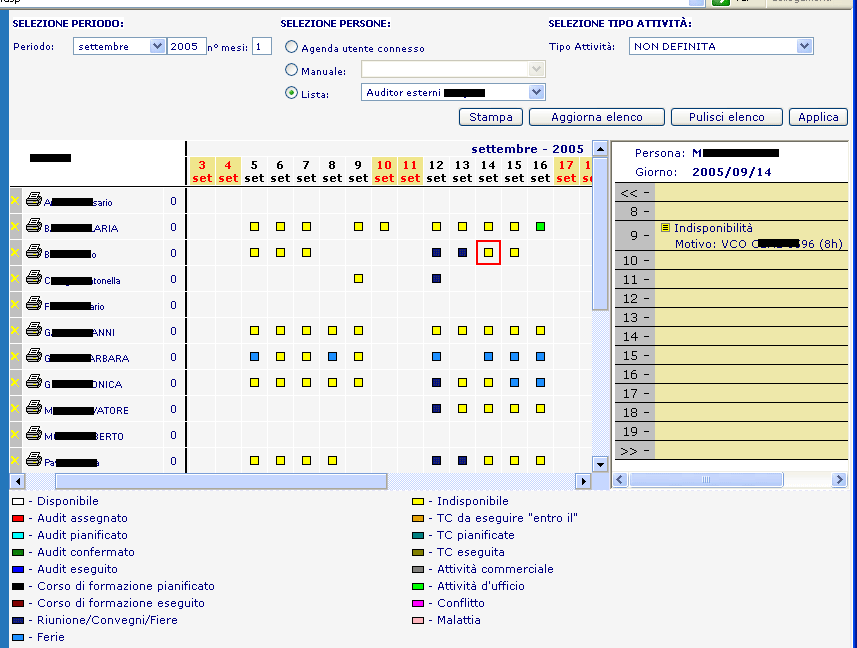857x648 pixels.
Task: Click the yellow X beside the 'sario' row
Action: coord(15,201)
